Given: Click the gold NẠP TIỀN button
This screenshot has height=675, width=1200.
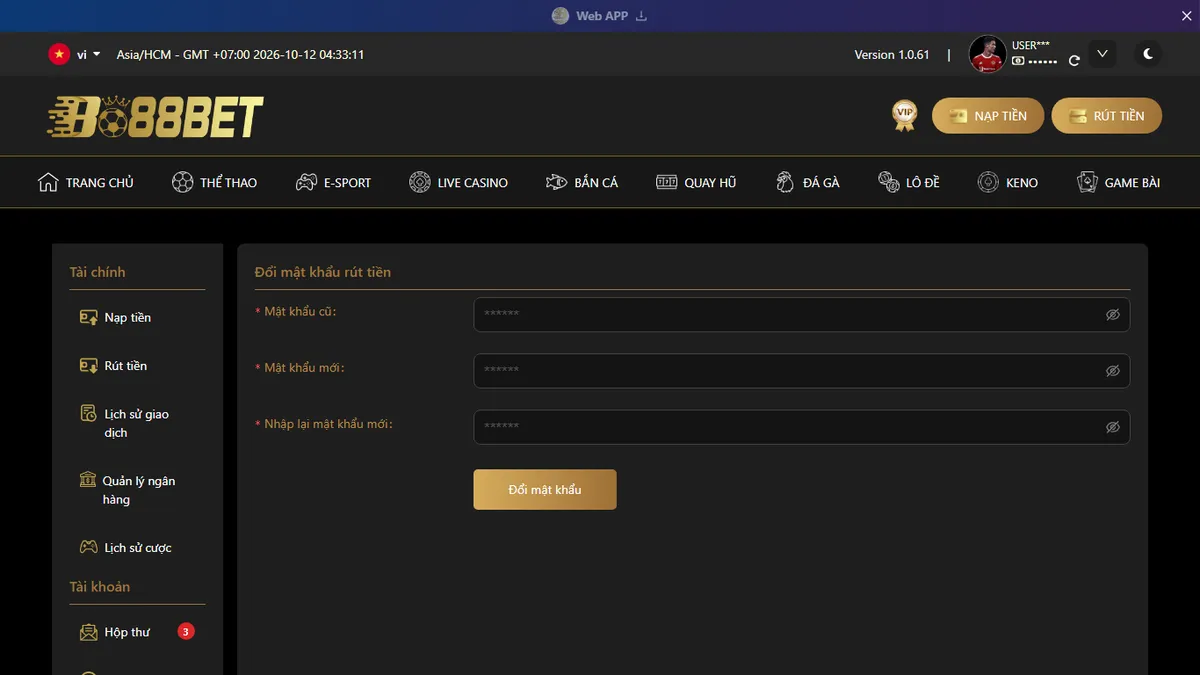Looking at the screenshot, I should tap(988, 116).
